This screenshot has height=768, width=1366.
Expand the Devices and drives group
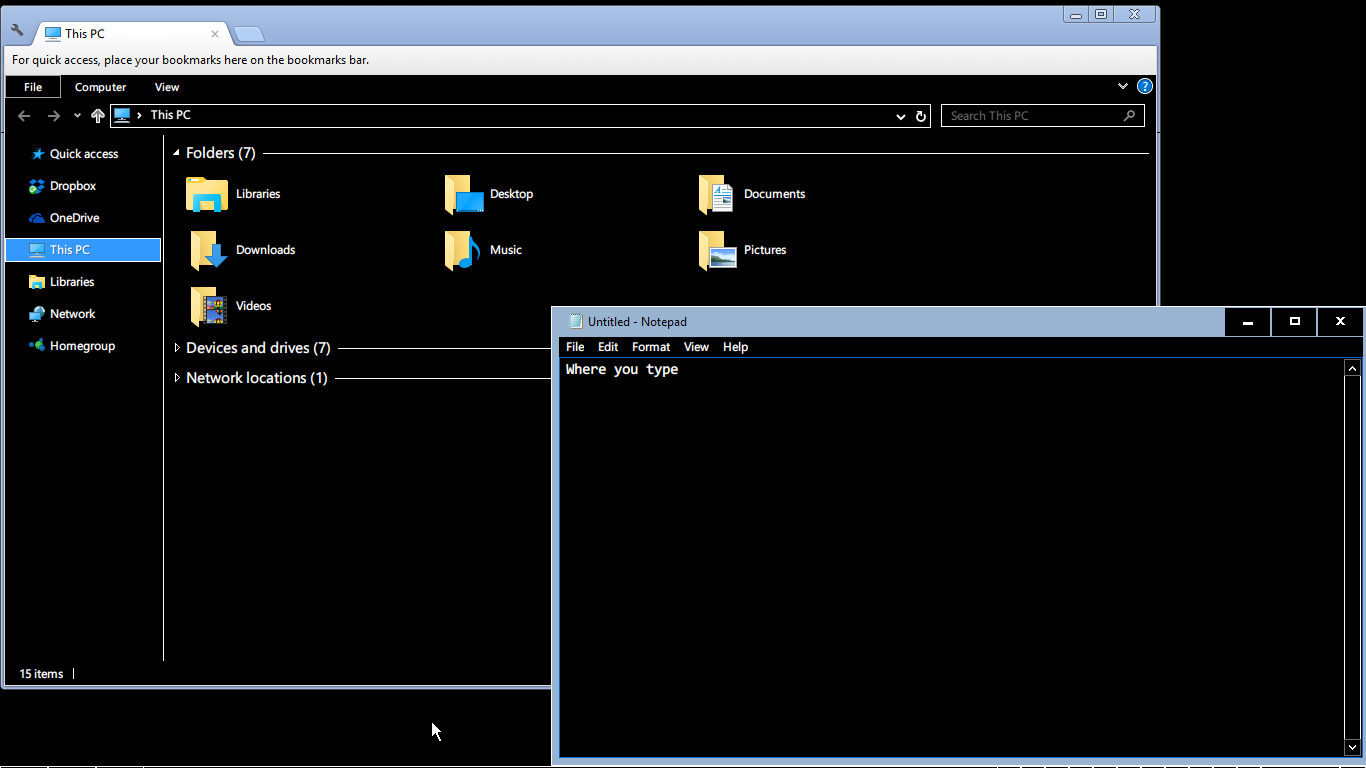(177, 348)
